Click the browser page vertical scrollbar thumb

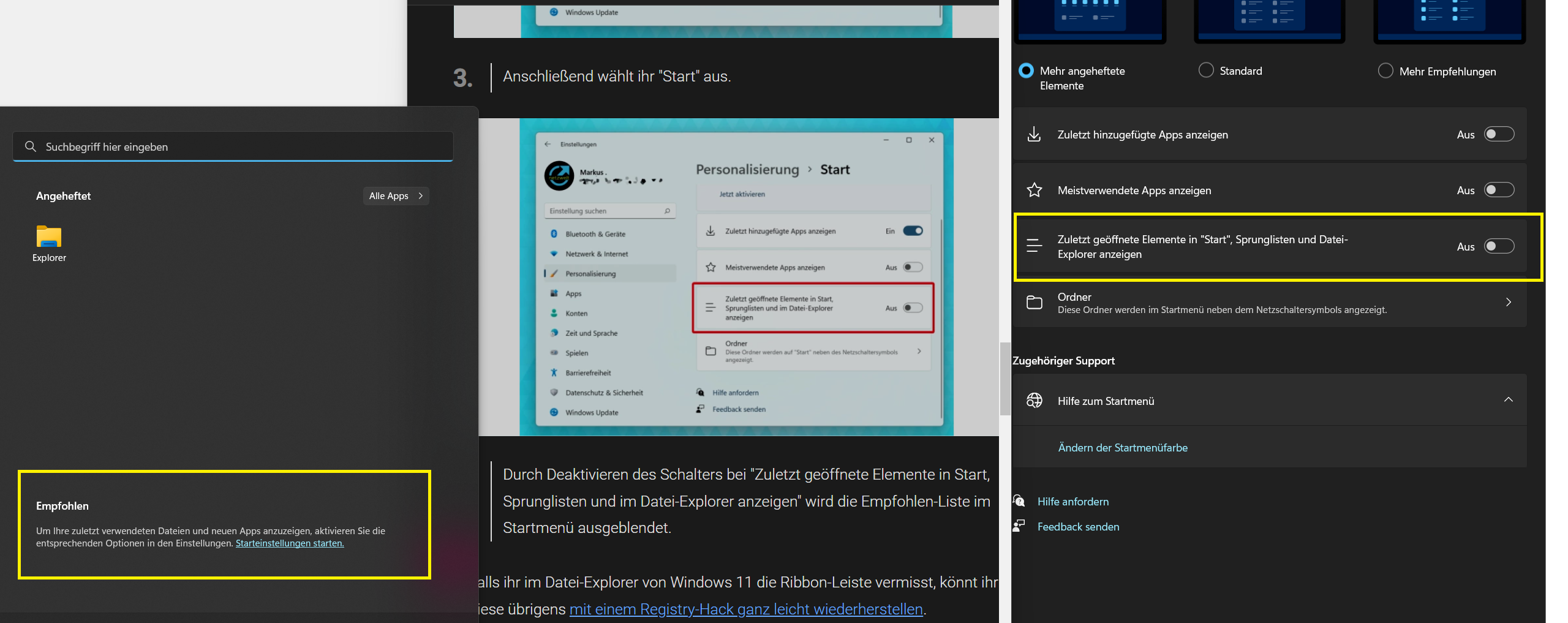[1005, 379]
